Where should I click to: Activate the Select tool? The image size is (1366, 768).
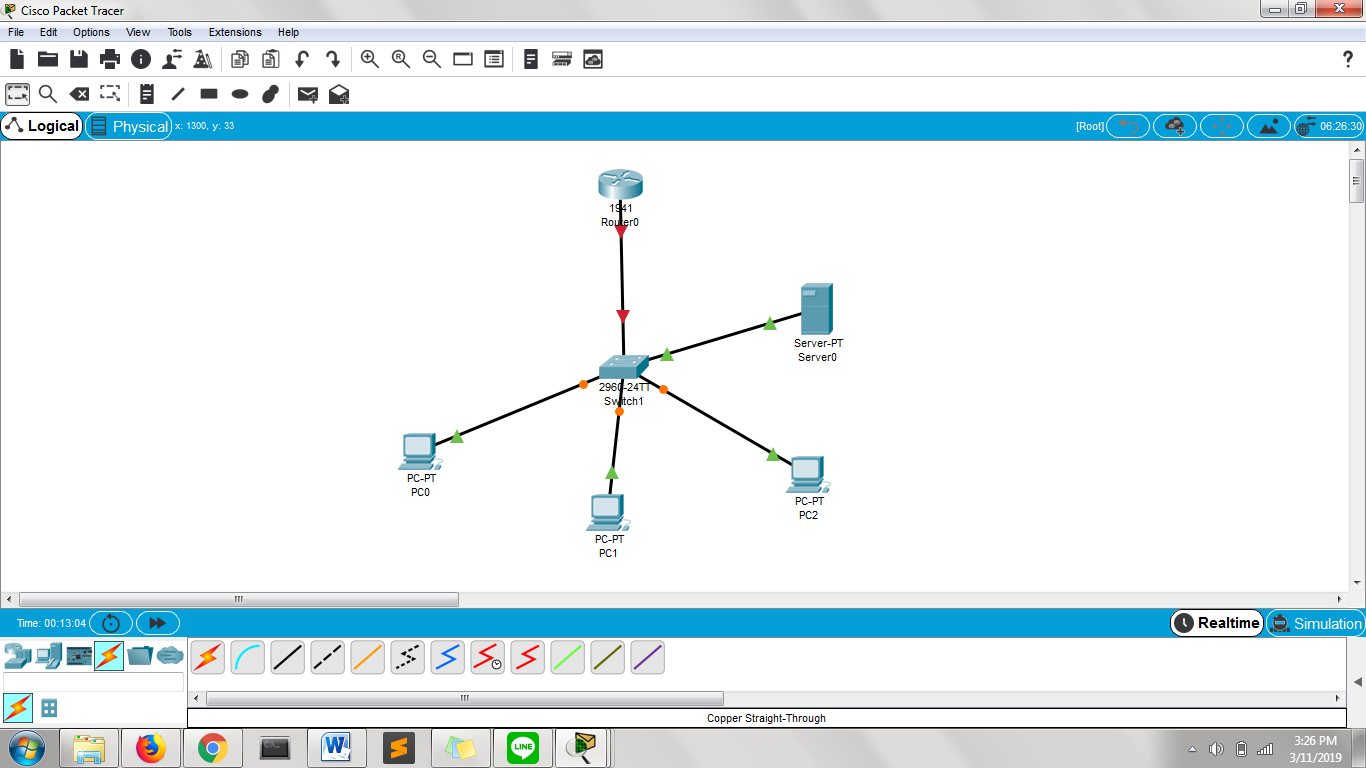click(x=17, y=94)
